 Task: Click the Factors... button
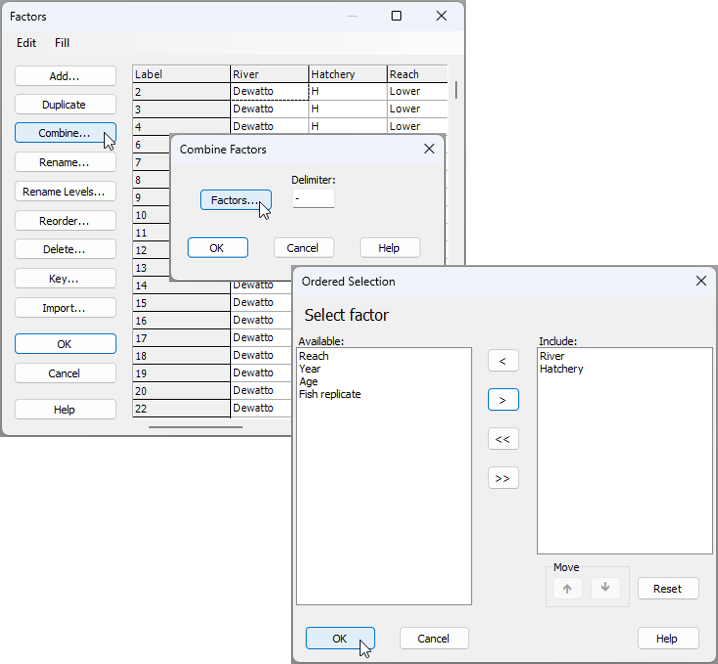[235, 200]
